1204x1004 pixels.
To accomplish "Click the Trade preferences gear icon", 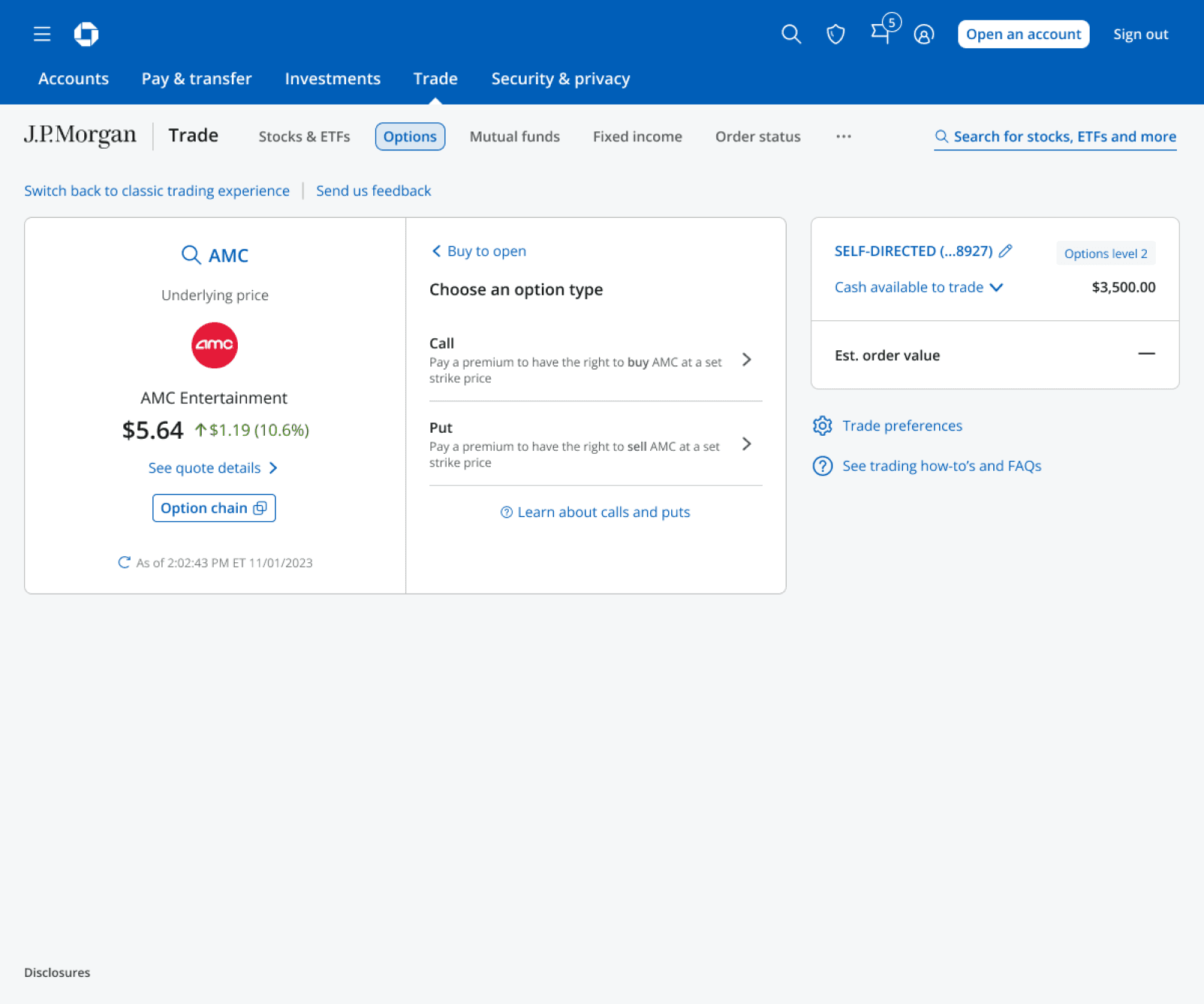I will coord(822,426).
